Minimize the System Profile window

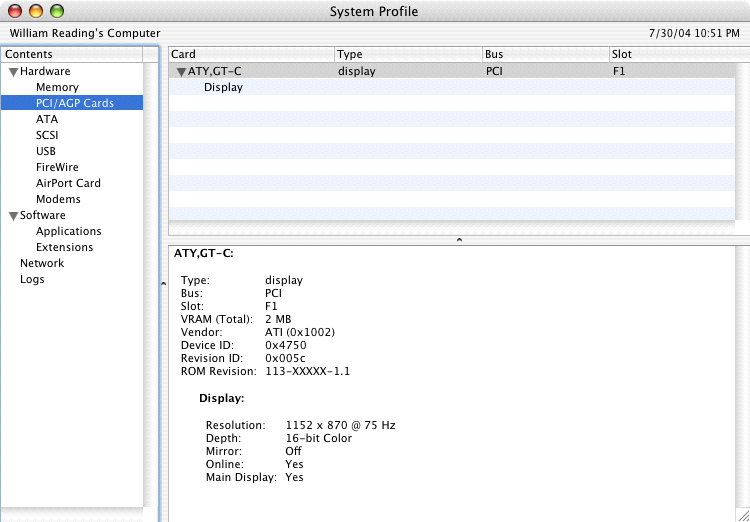[36, 11]
